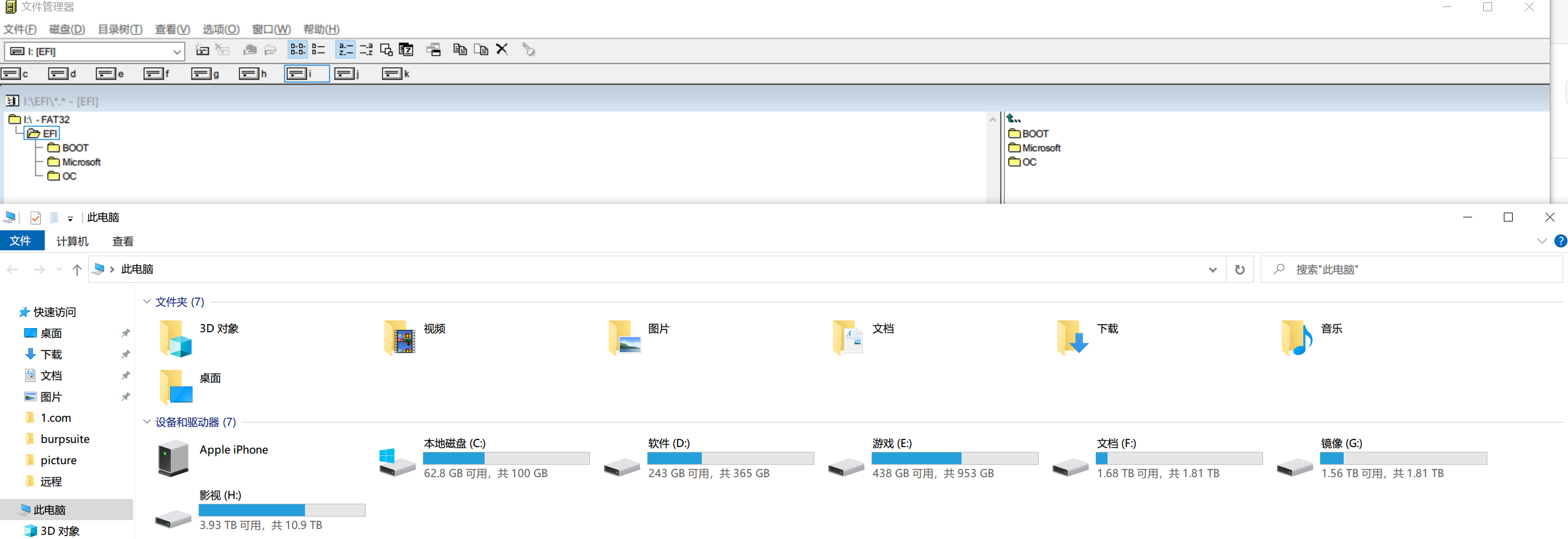The height and width of the screenshot is (539, 1568).
Task: Select drive g in the drive bar
Action: 205,74
